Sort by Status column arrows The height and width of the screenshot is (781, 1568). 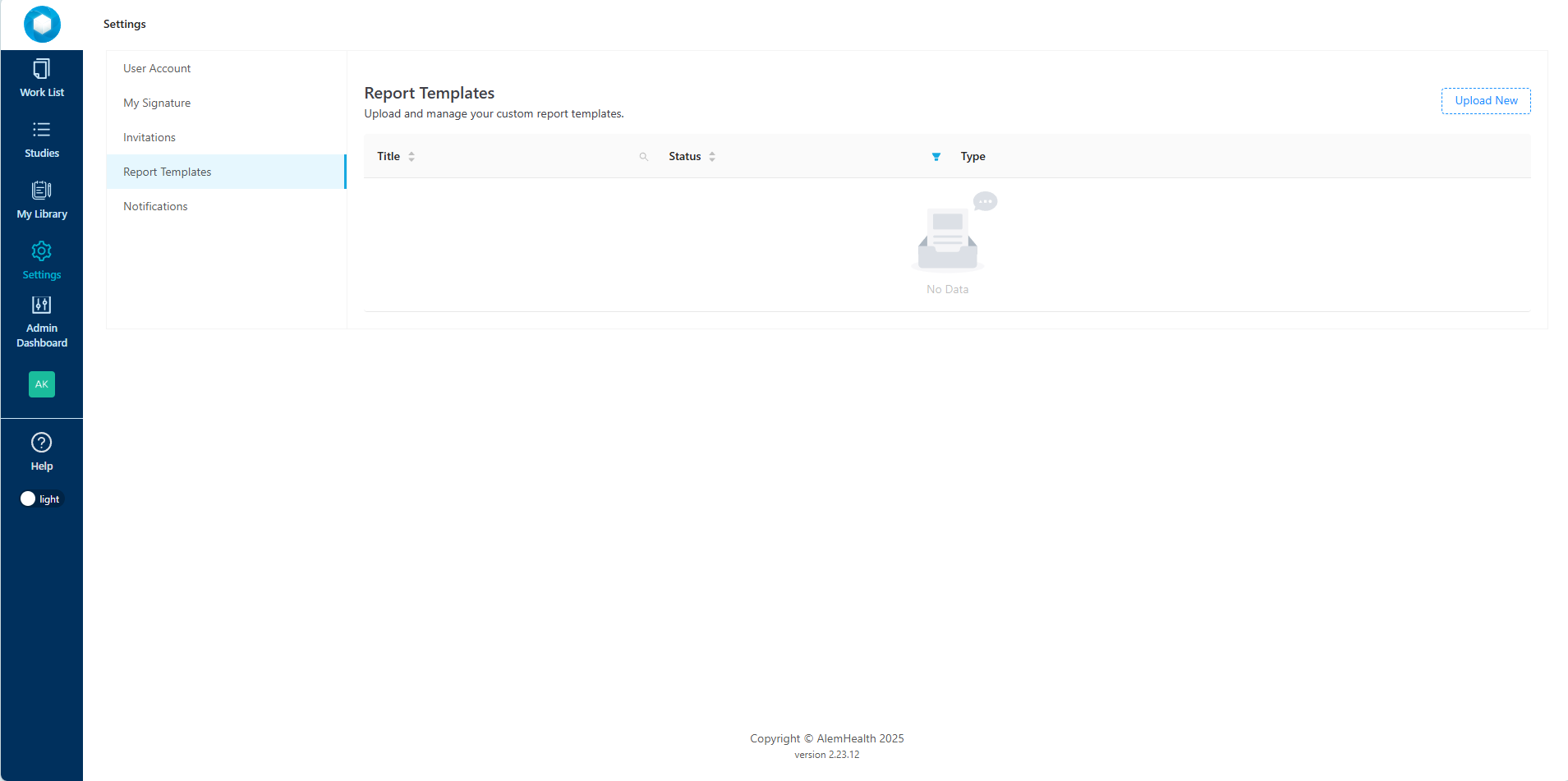point(712,157)
